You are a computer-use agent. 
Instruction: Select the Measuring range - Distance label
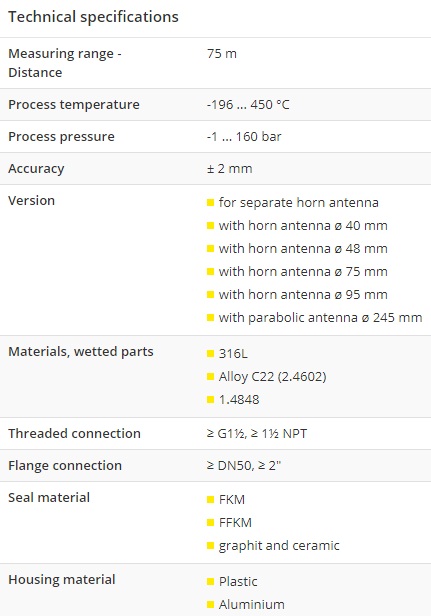click(65, 63)
